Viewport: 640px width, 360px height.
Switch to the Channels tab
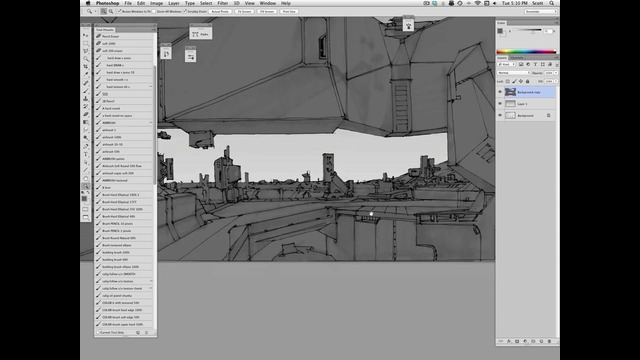click(x=517, y=58)
